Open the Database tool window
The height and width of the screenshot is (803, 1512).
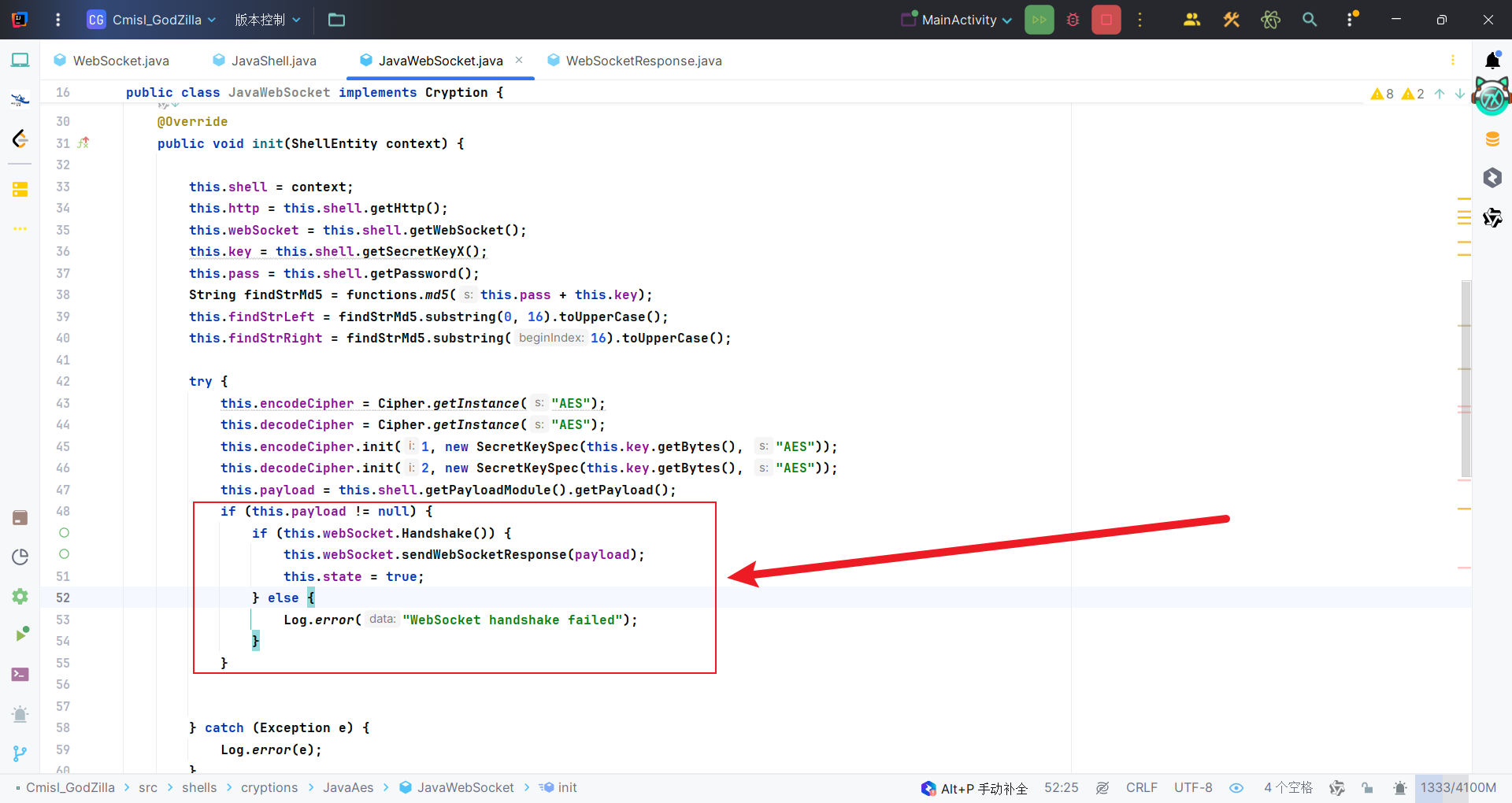(1492, 139)
